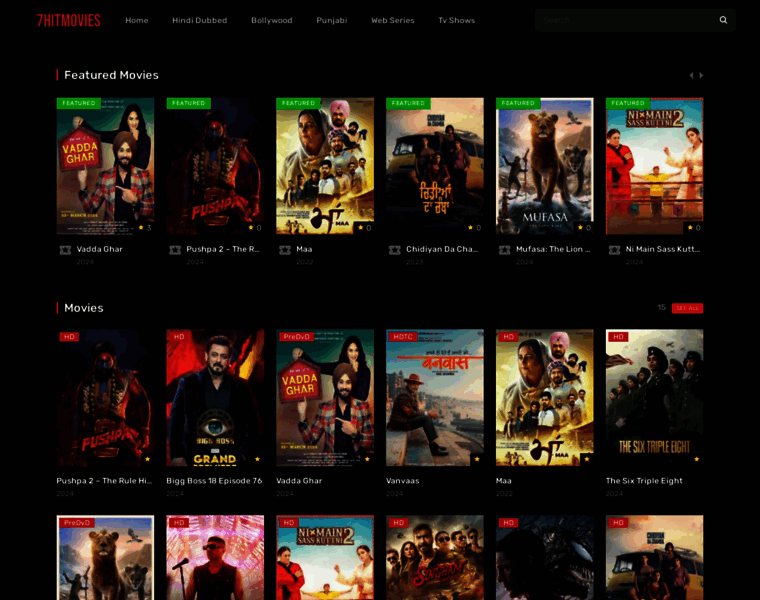Click featured title Chidiyan Da Cha...
Image resolution: width=760 pixels, height=600 pixels.
[x=442, y=249]
